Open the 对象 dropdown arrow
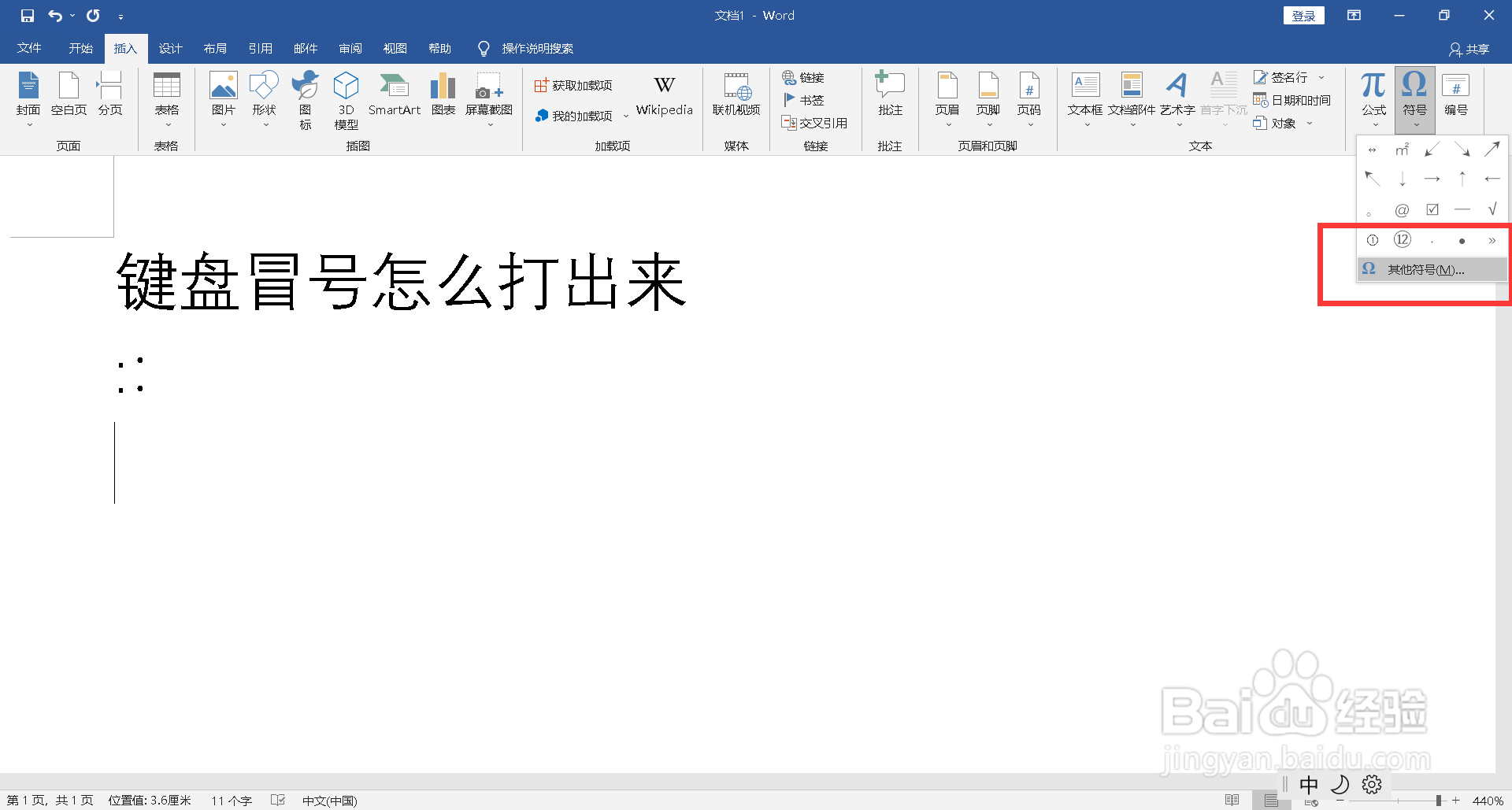This screenshot has height=810, width=1512. [x=1310, y=123]
